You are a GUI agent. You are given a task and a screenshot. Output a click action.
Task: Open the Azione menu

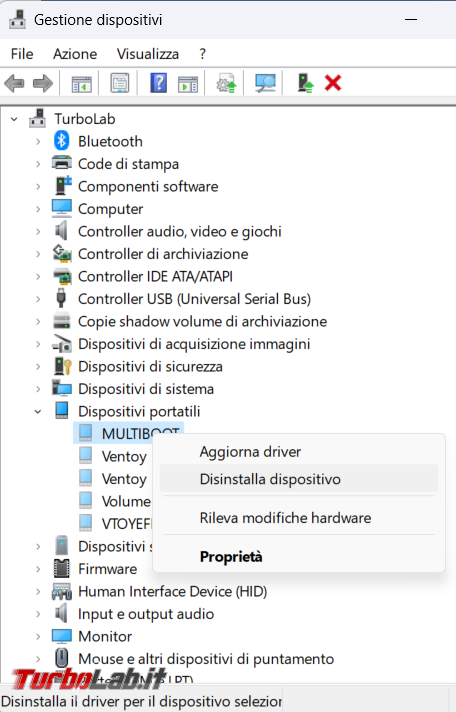(x=75, y=54)
